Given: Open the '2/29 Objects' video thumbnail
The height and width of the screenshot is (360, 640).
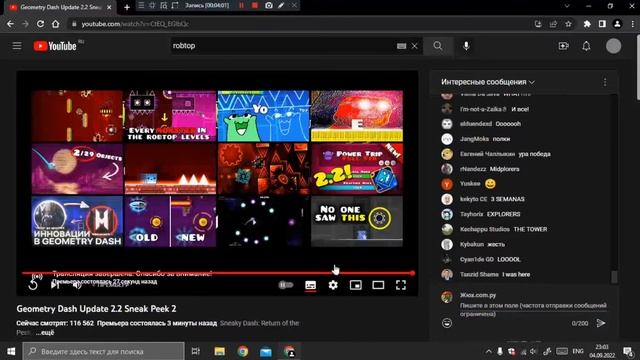Looking at the screenshot, I should [77, 169].
